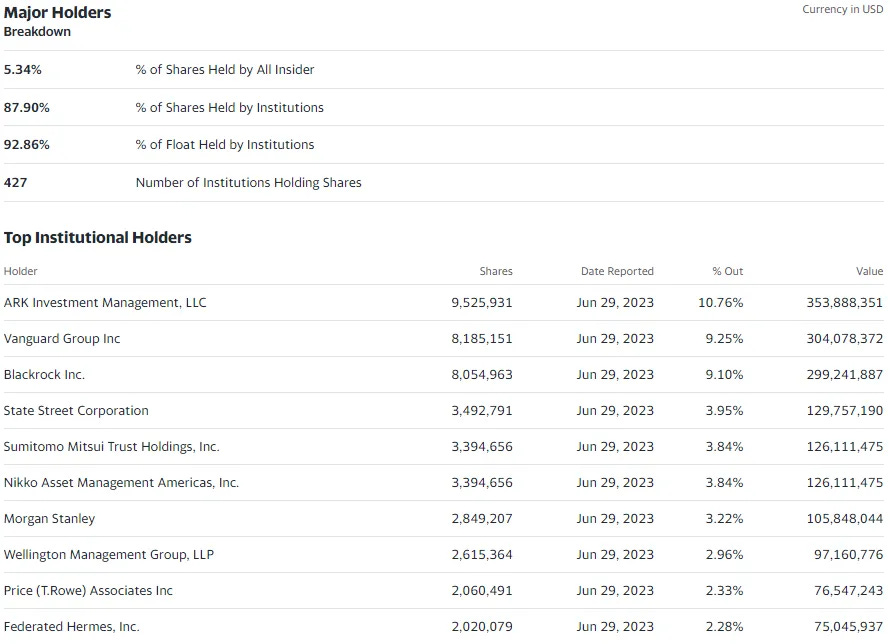Click 'Number of Institutions Holding Shares' label
This screenshot has width=890, height=644.
point(249,183)
